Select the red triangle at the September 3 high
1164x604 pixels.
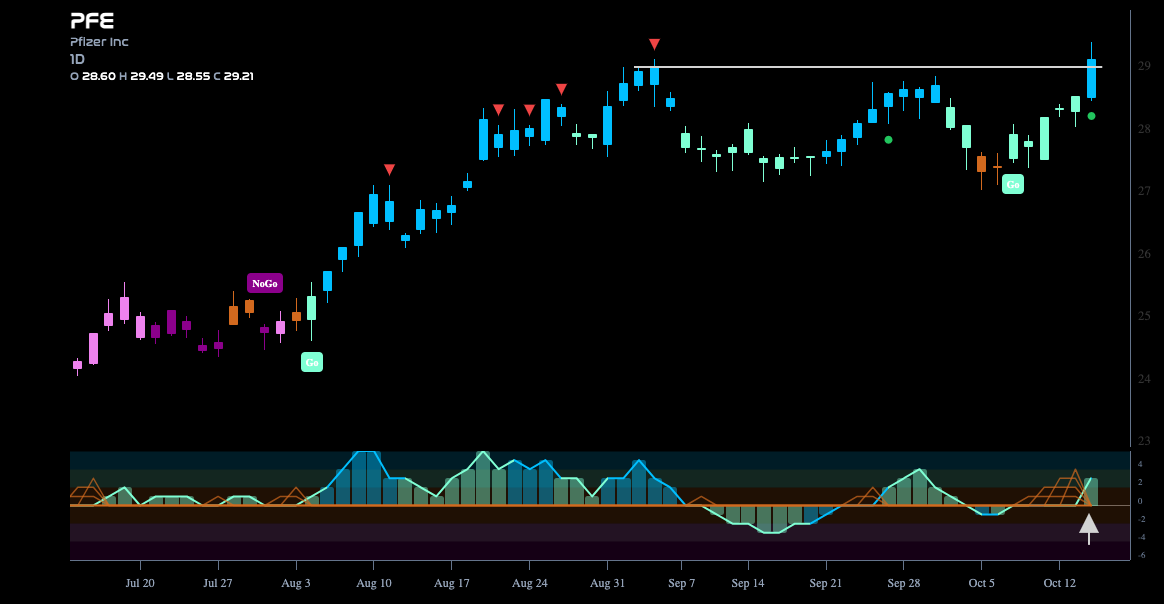click(x=654, y=45)
